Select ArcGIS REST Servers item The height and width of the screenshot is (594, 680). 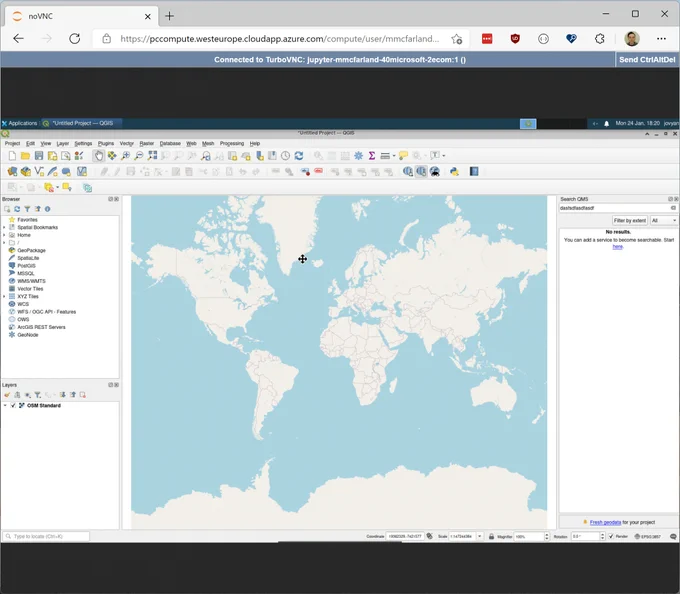point(41,327)
